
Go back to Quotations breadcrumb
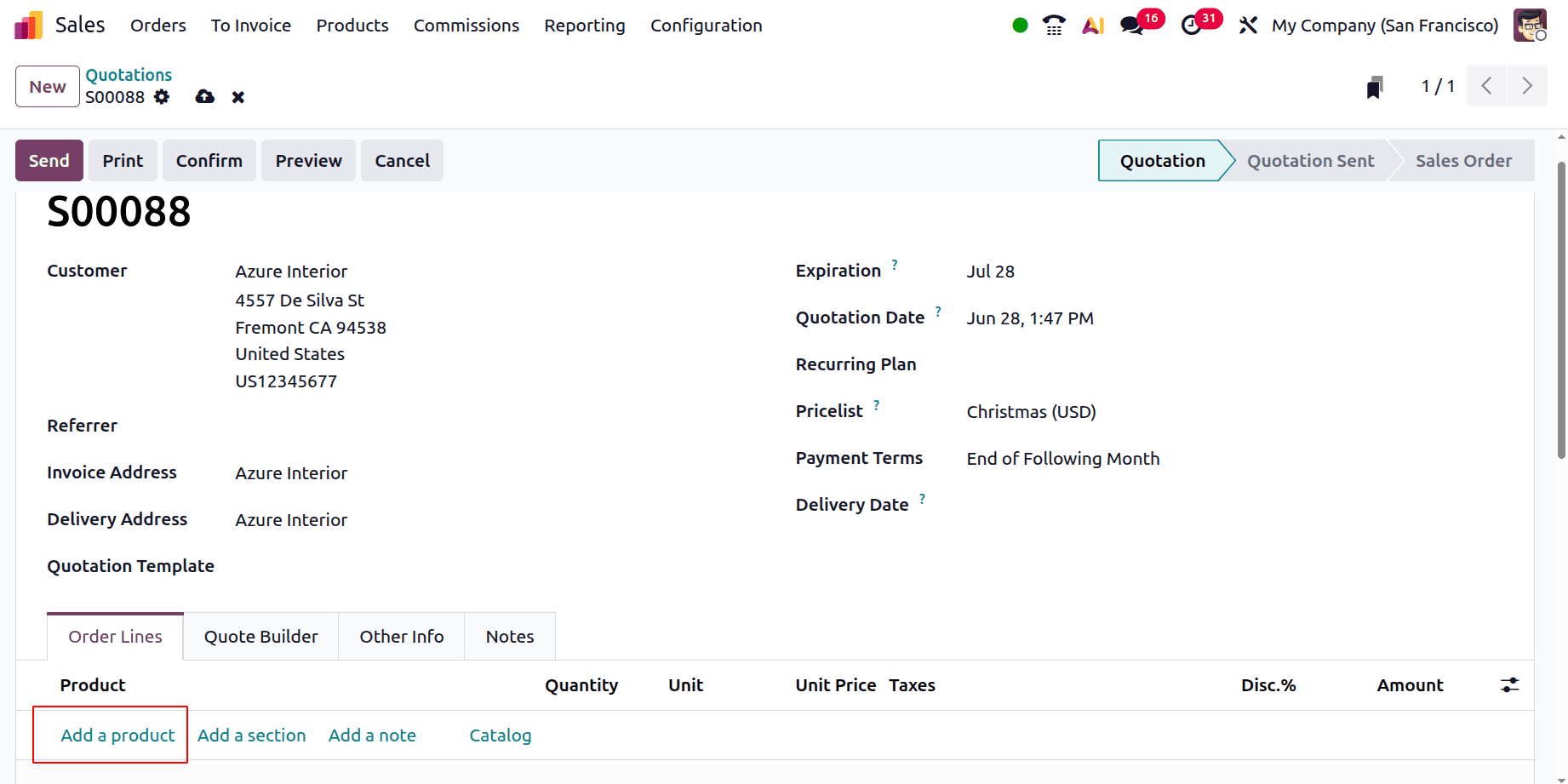pyautogui.click(x=129, y=75)
